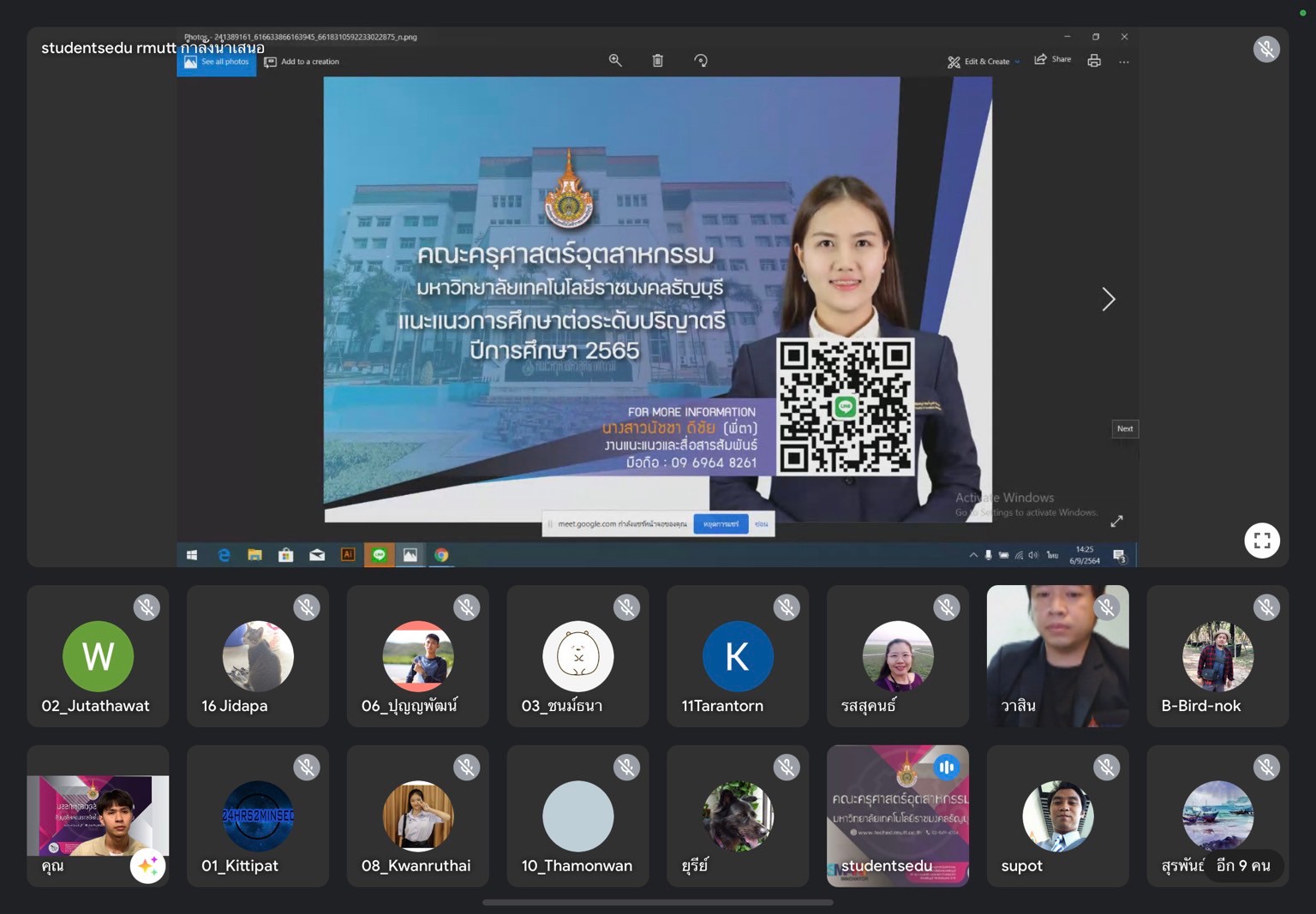Click muted mic on 08_Kwanruthai tile
This screenshot has height=914, width=1316.
(467, 768)
